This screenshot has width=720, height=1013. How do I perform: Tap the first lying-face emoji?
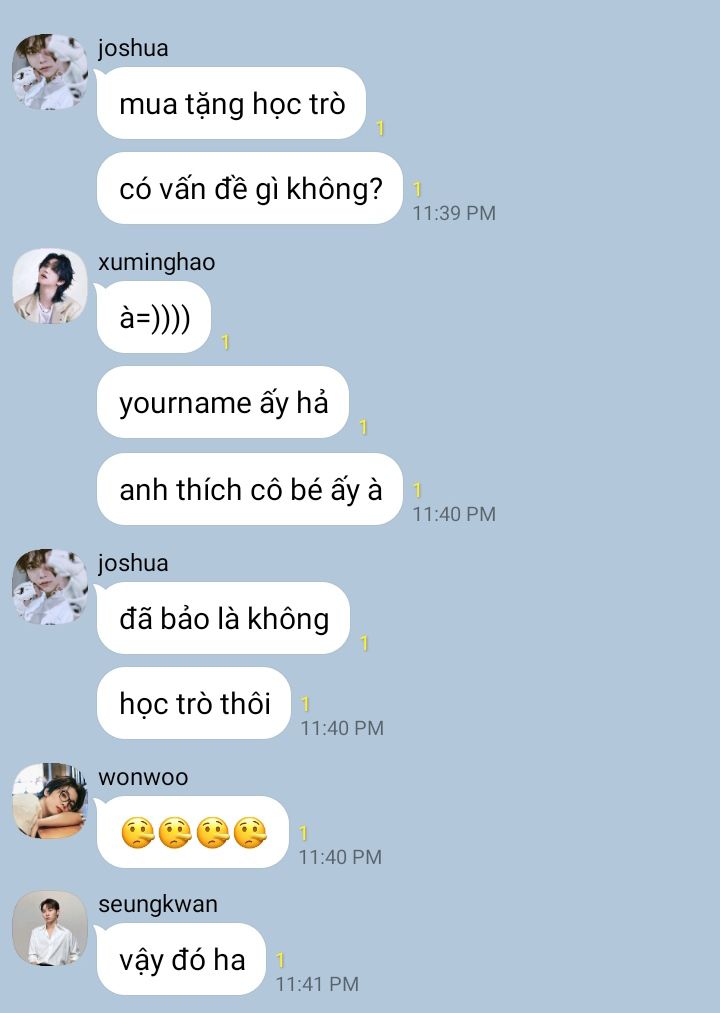(x=137, y=833)
